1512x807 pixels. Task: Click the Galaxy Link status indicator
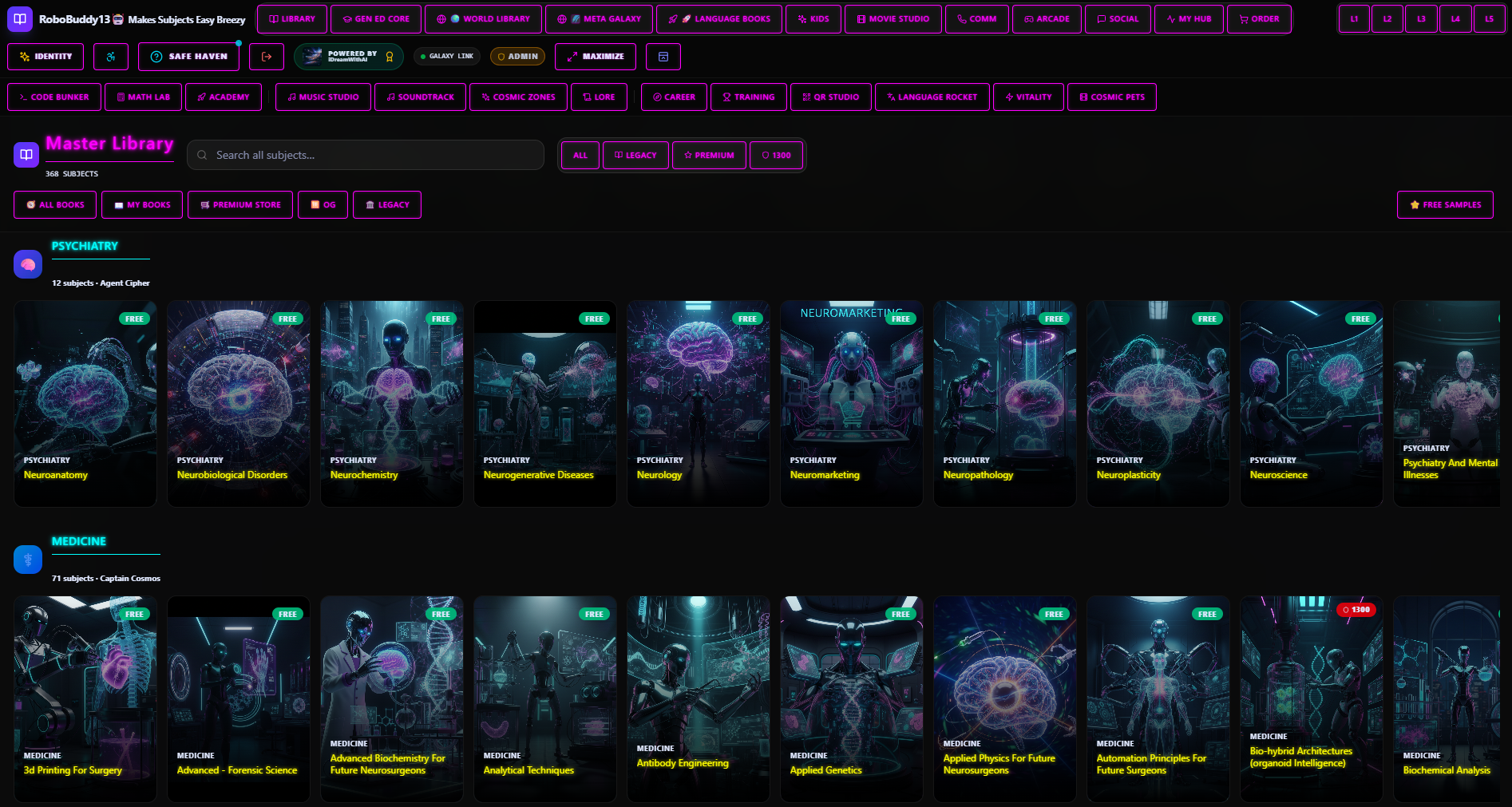(x=447, y=57)
